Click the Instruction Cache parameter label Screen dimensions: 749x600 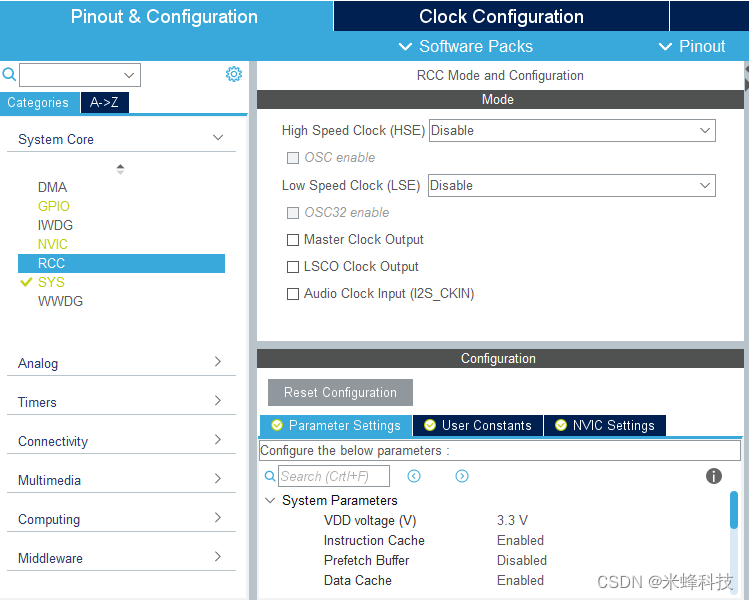click(374, 540)
